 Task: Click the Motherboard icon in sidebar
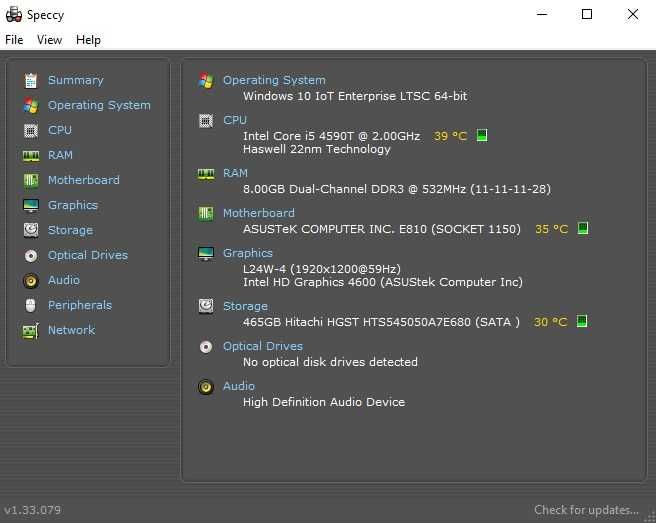(31, 180)
